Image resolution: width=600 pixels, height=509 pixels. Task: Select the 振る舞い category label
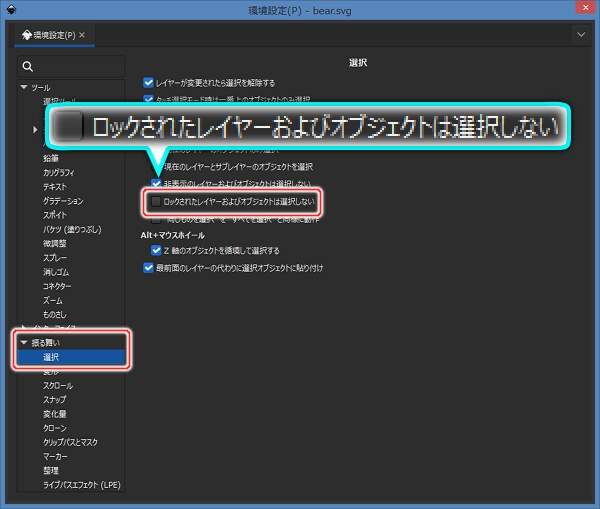[x=46, y=343]
